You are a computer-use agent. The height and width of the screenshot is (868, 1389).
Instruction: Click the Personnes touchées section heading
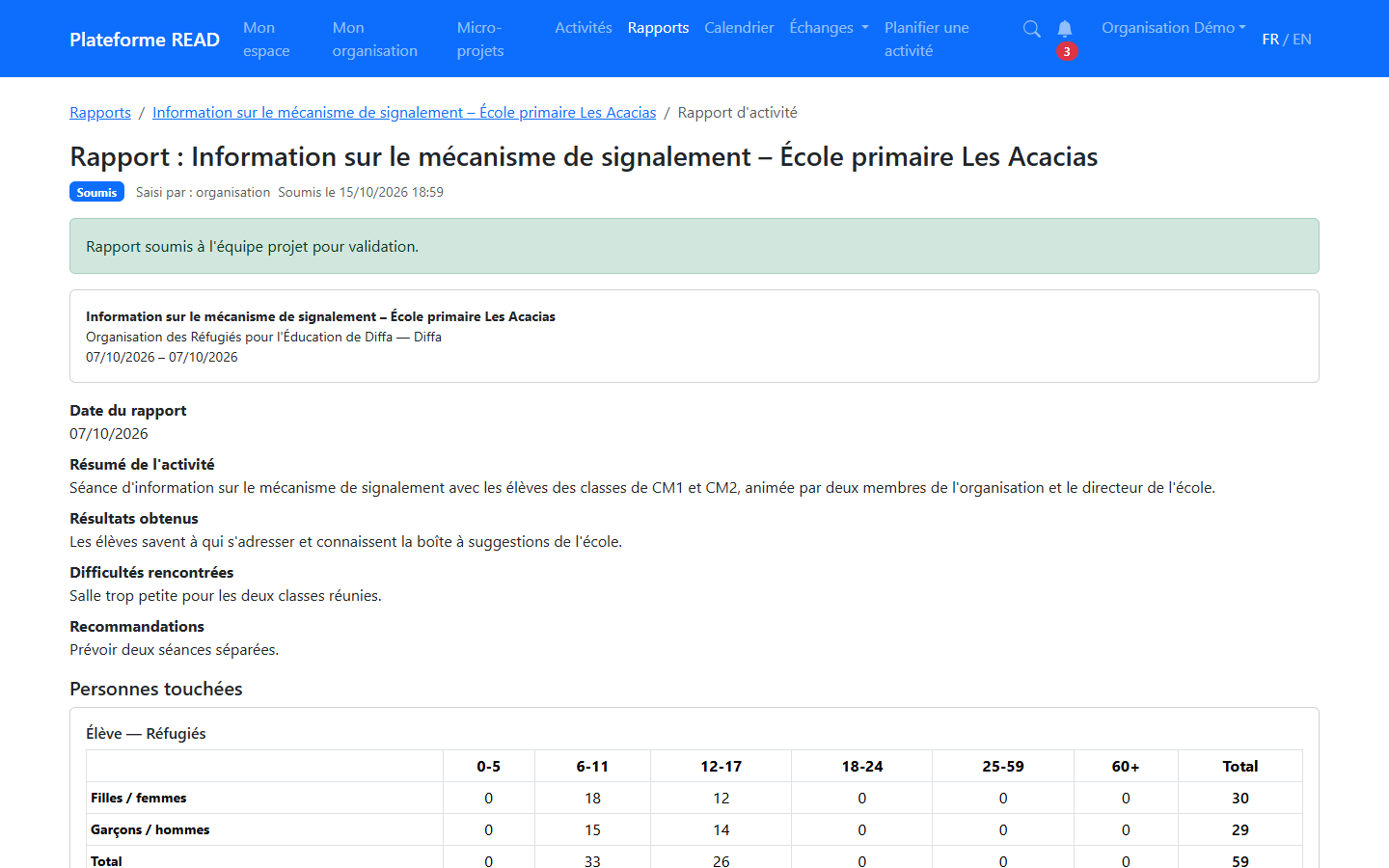[156, 689]
